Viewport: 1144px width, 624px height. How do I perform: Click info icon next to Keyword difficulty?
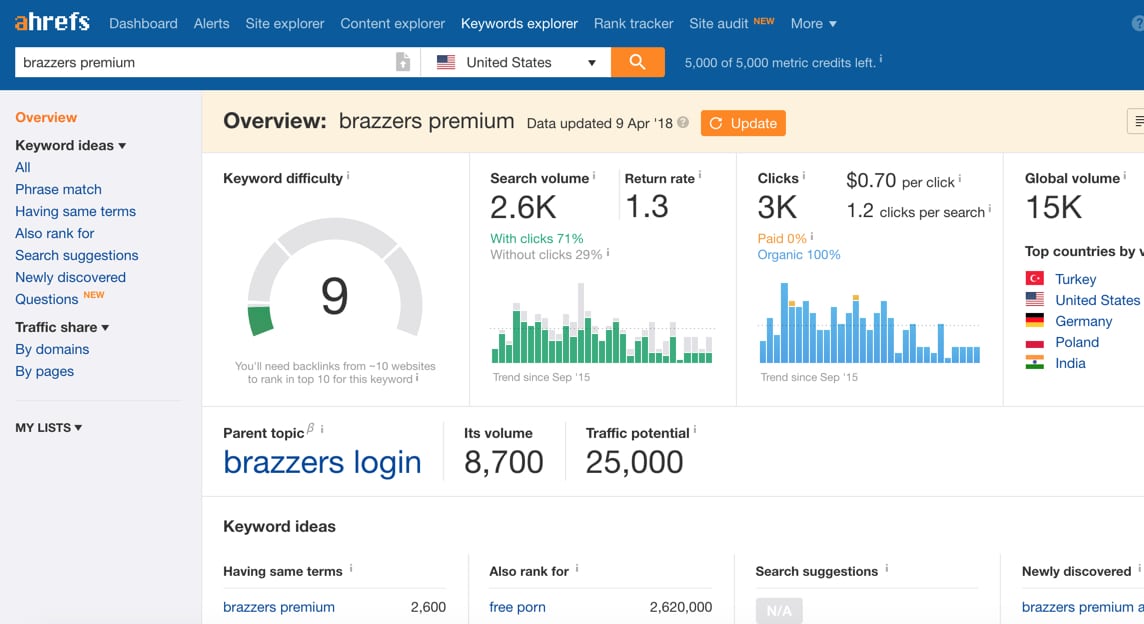coord(348,177)
